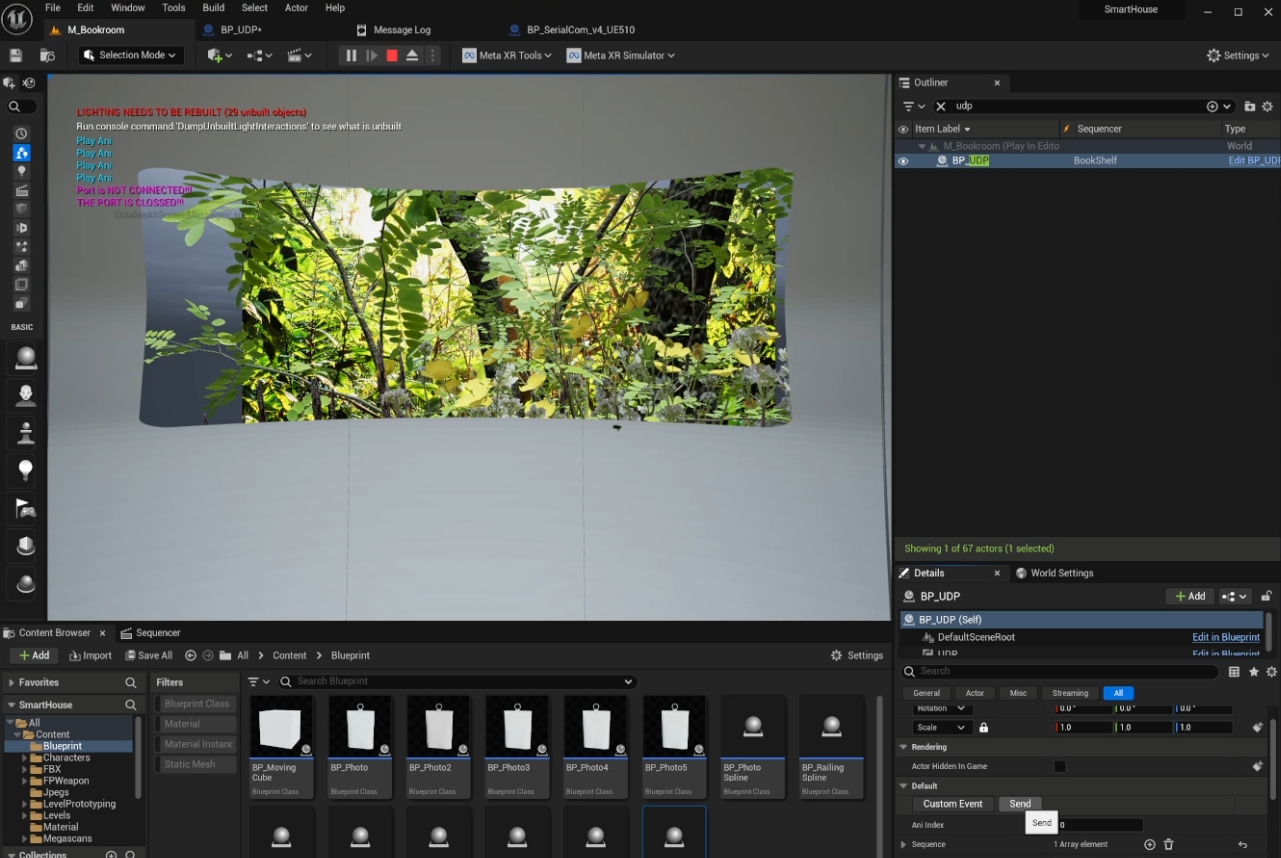
Task: Save the current level with disk icon
Action: (x=16, y=56)
